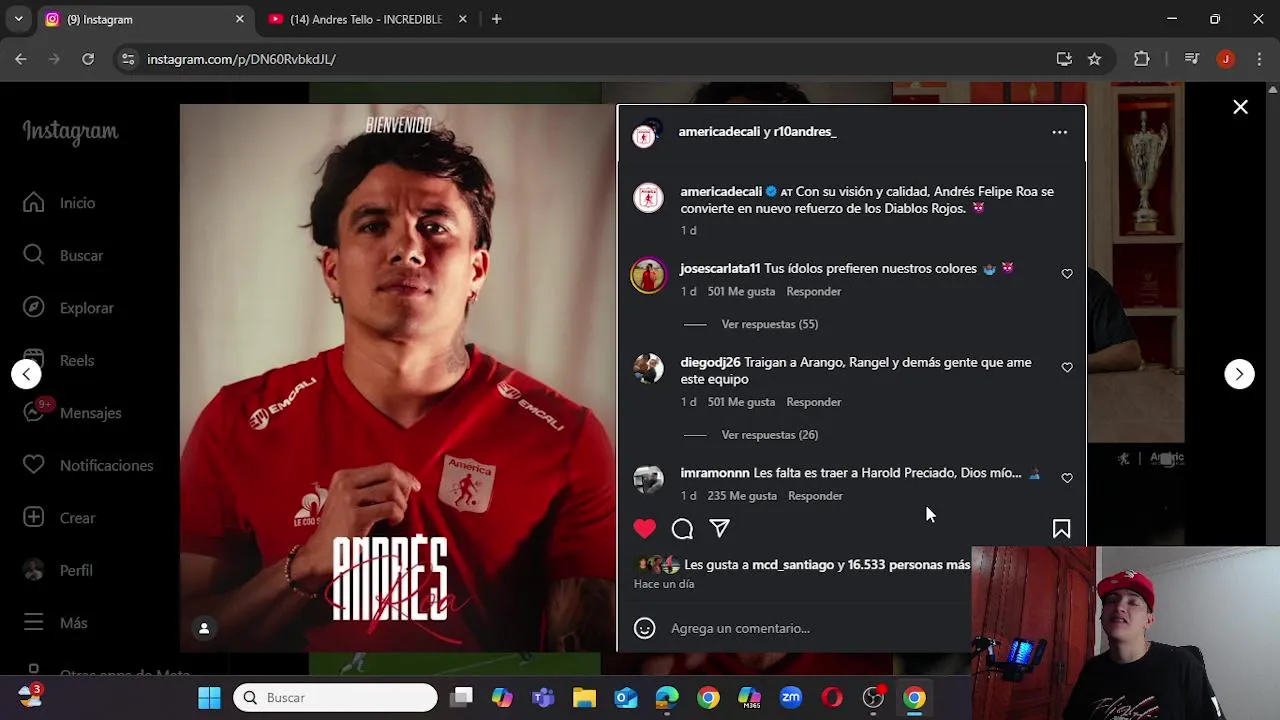Select the Crear plus icon
Image resolution: width=1280 pixels, height=720 pixels.
pos(34,518)
